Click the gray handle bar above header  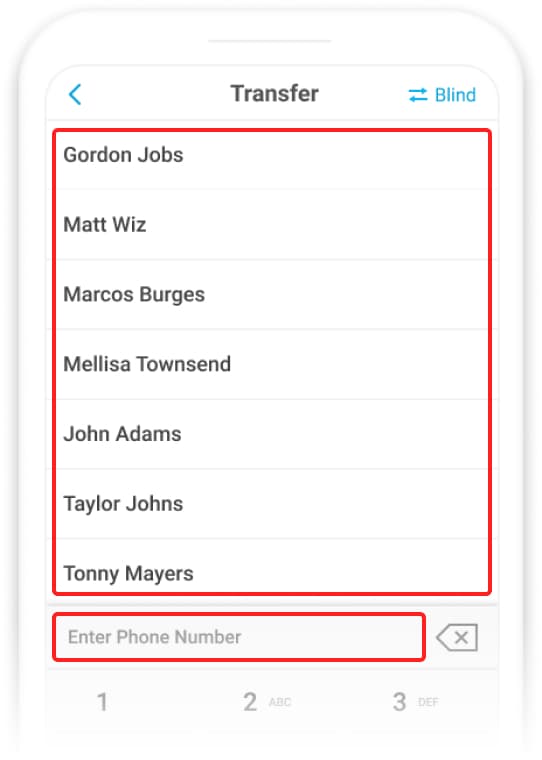point(270,41)
